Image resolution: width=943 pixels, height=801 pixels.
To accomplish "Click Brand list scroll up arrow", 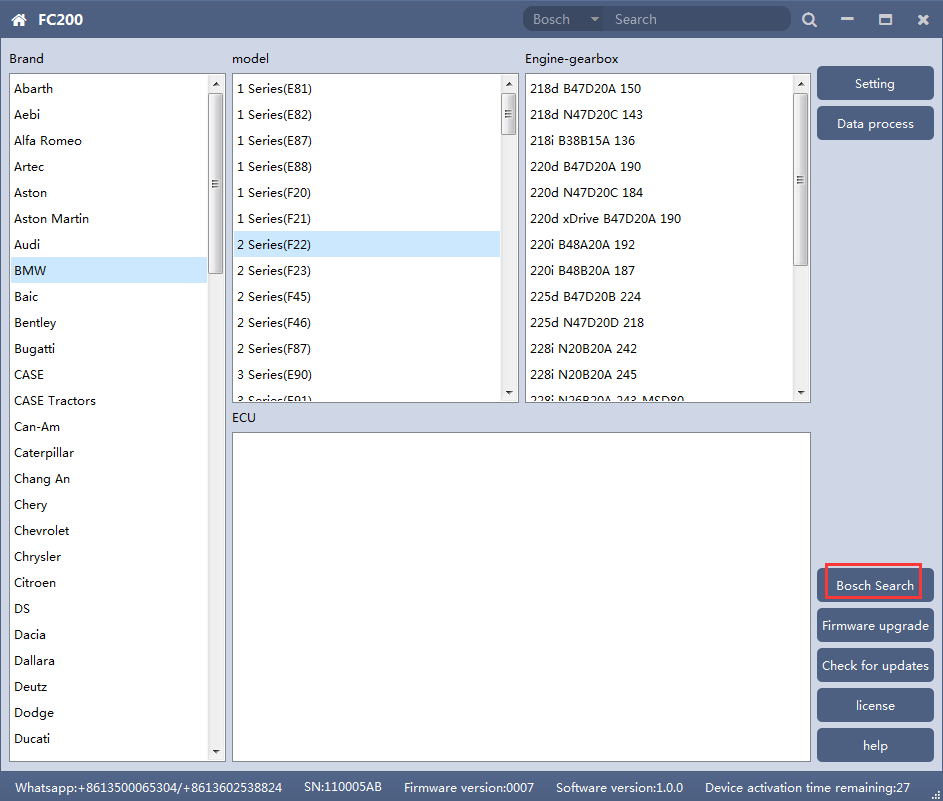I will tap(216, 84).
